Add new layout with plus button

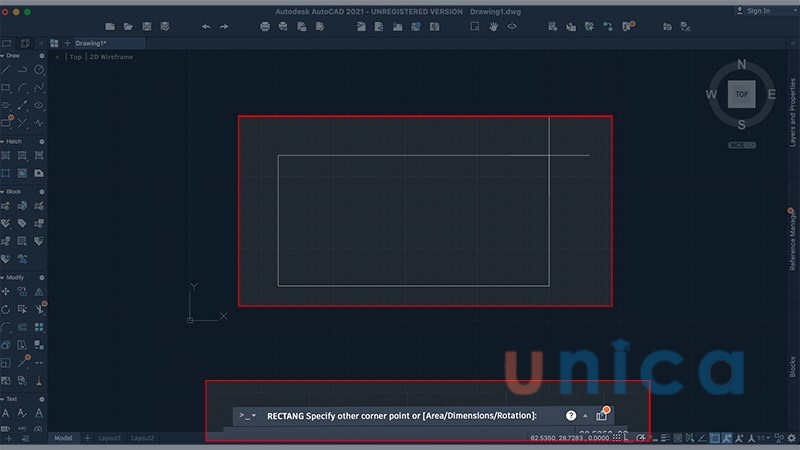pos(87,438)
